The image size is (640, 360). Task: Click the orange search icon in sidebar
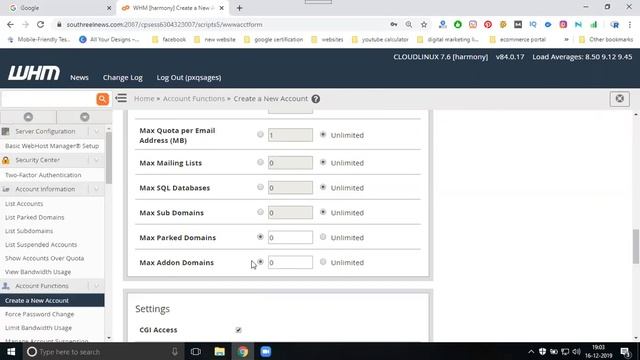tap(102, 99)
